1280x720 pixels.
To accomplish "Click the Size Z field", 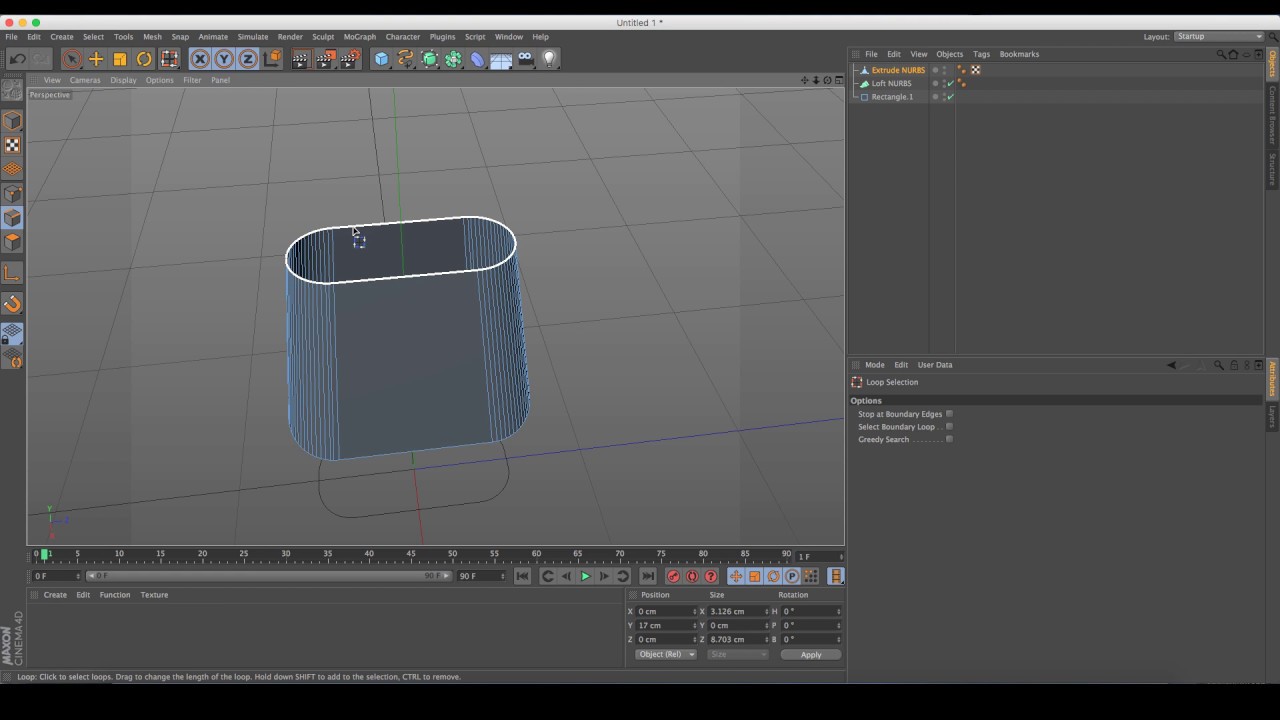I will tap(738, 639).
